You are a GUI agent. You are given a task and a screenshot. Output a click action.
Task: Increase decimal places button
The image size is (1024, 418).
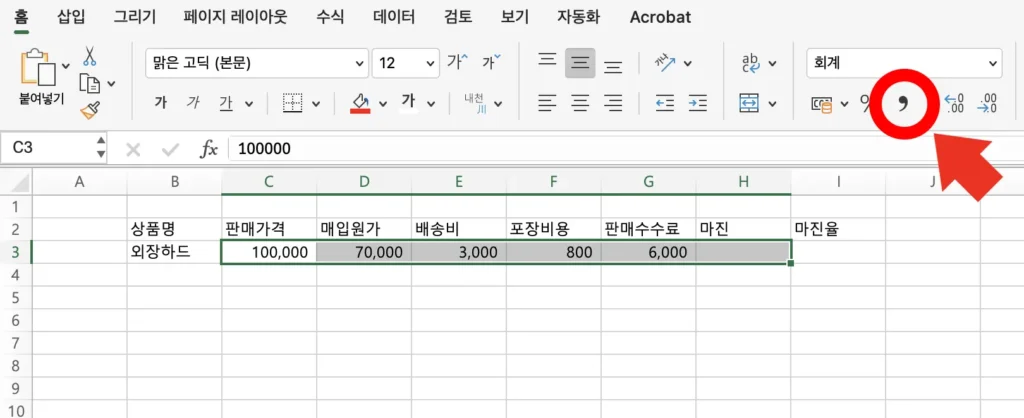click(954, 103)
